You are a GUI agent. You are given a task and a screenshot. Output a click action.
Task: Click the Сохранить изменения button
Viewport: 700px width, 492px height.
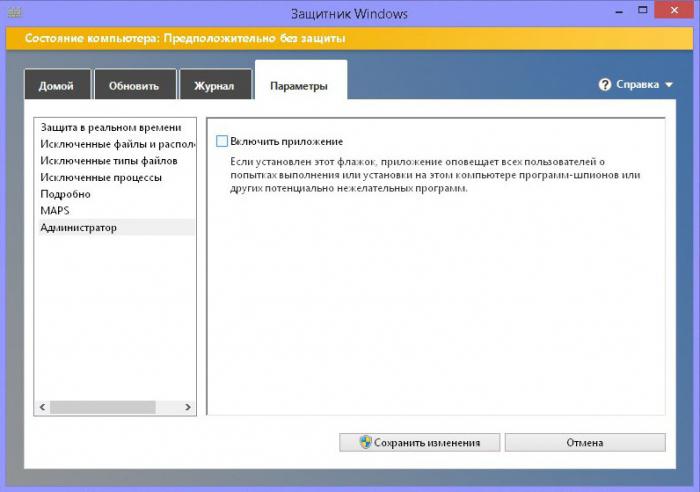pyautogui.click(x=419, y=442)
